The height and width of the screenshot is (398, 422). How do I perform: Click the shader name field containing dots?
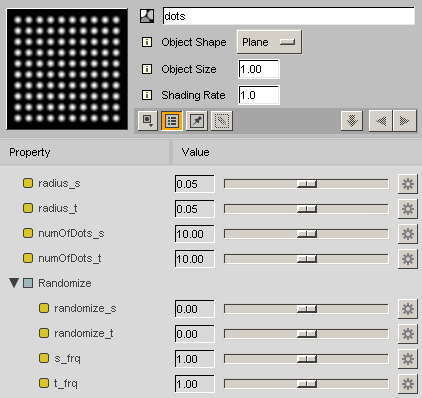point(289,16)
